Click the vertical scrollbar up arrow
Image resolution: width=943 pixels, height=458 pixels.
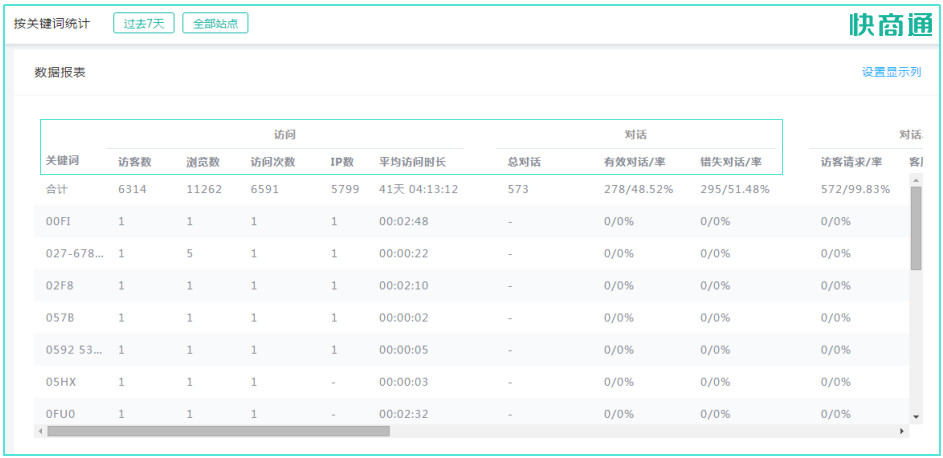(915, 180)
